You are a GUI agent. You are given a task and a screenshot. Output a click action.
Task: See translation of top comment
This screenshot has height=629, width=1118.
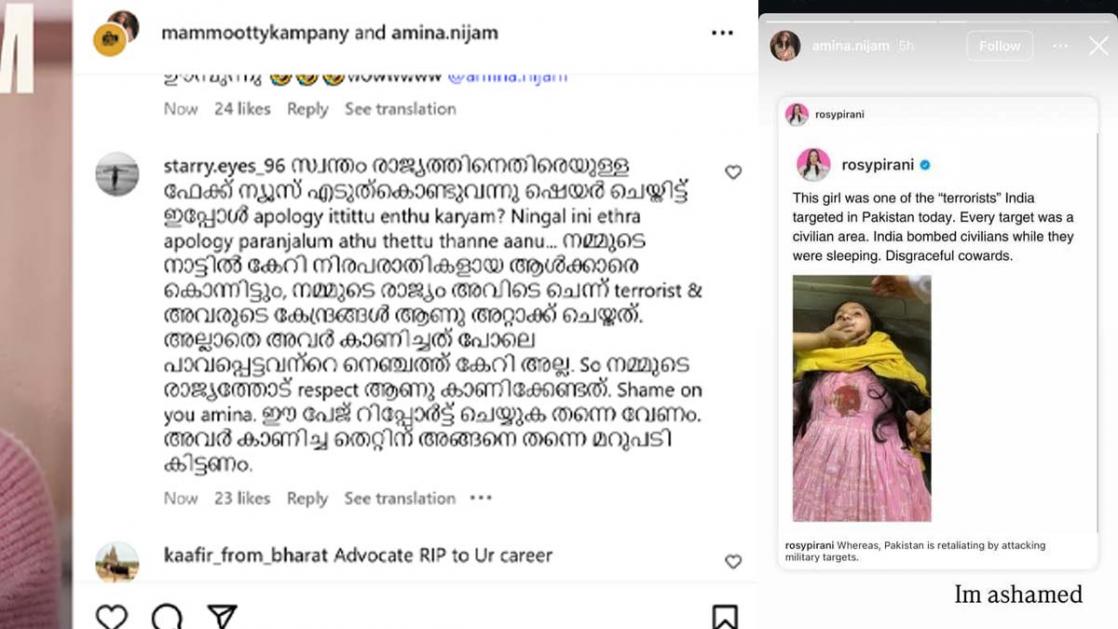click(401, 109)
